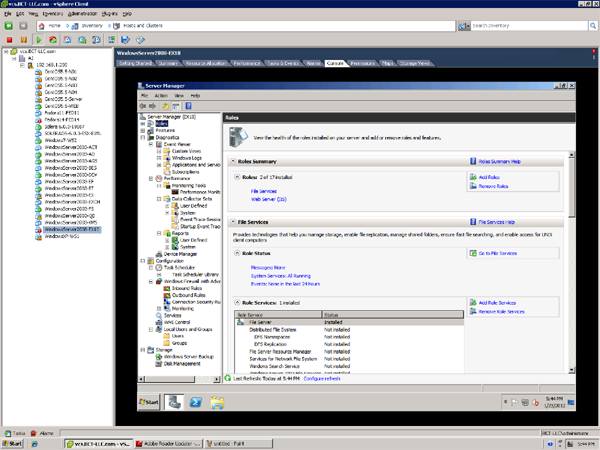Switch to the Performance tab
600x450 pixels.
click(247, 64)
